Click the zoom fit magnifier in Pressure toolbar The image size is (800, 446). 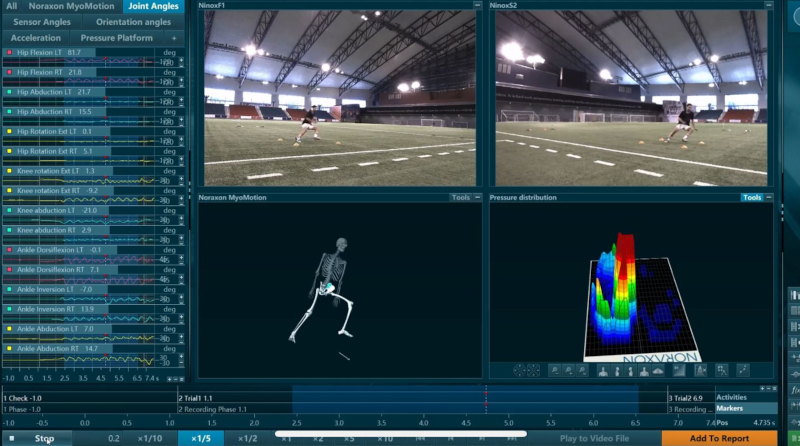pos(582,370)
